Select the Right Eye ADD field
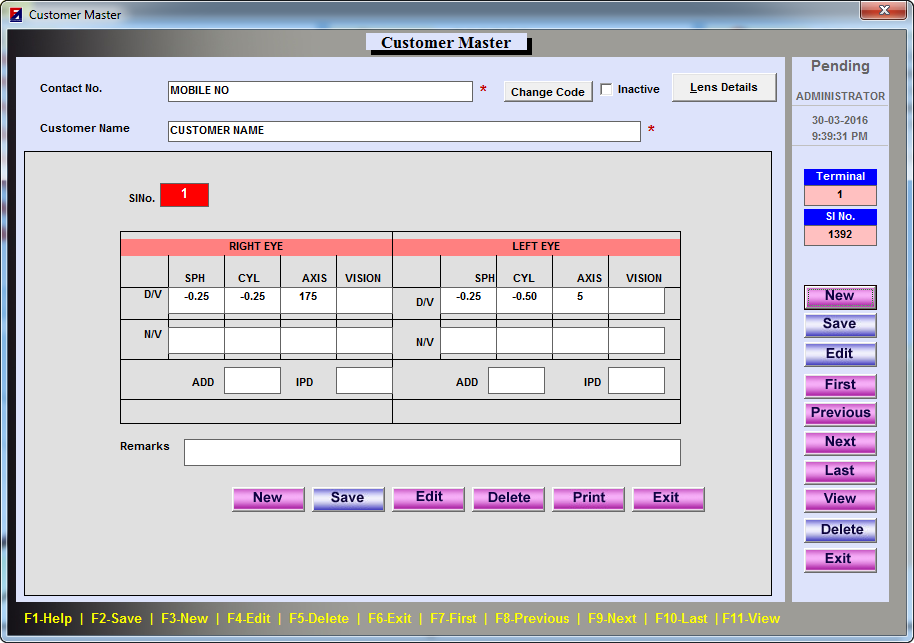 252,381
